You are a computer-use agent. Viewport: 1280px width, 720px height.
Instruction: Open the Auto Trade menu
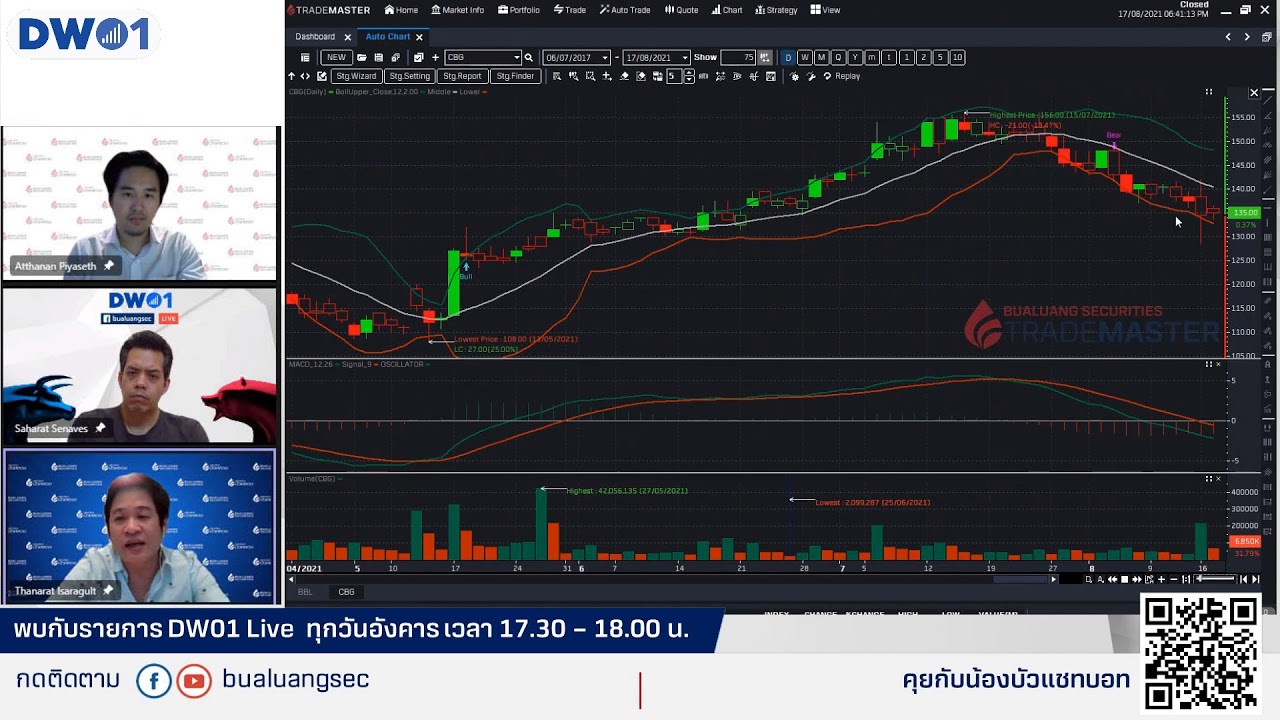tap(625, 10)
